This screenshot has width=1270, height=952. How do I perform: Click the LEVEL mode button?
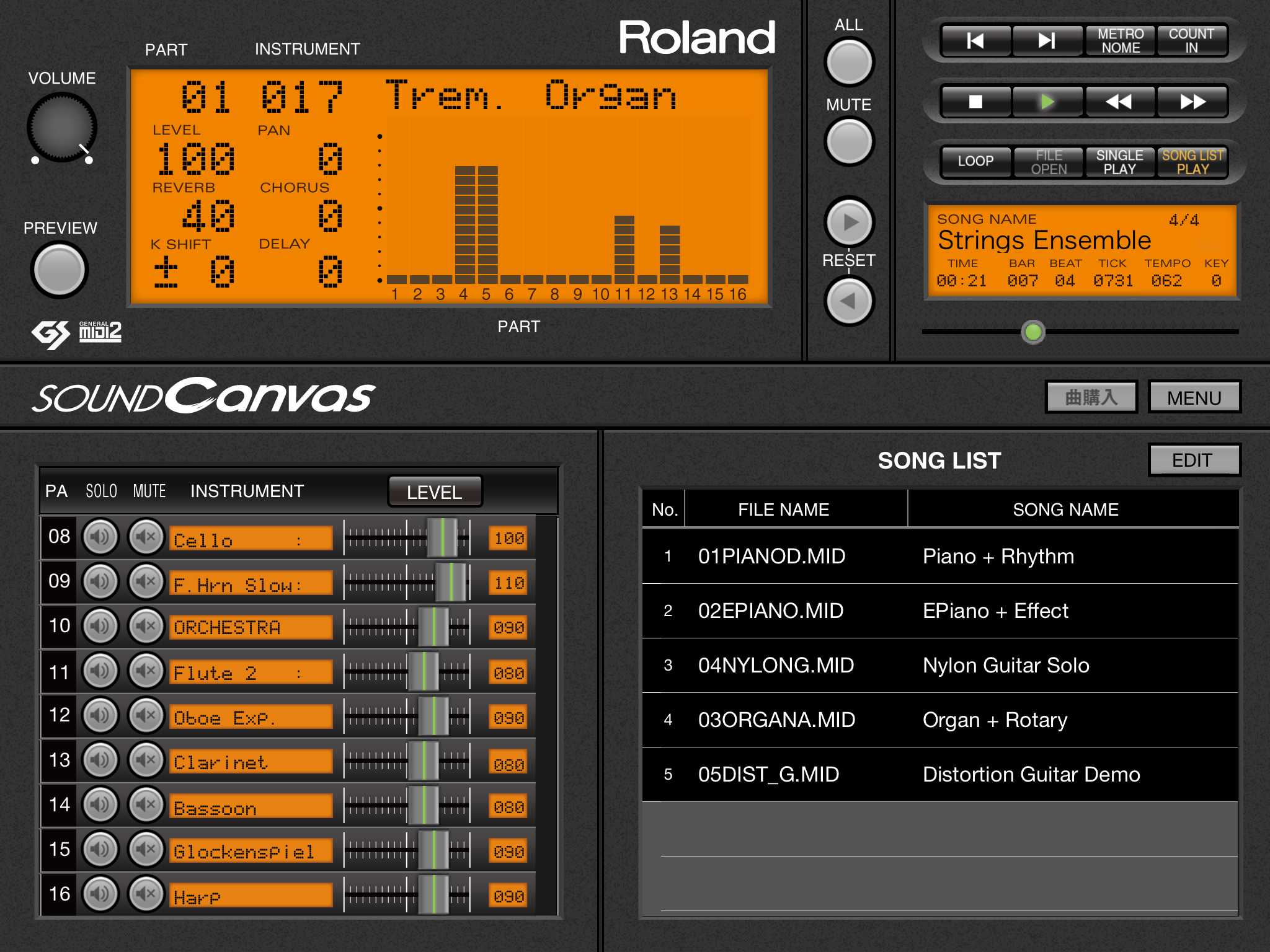coord(435,492)
